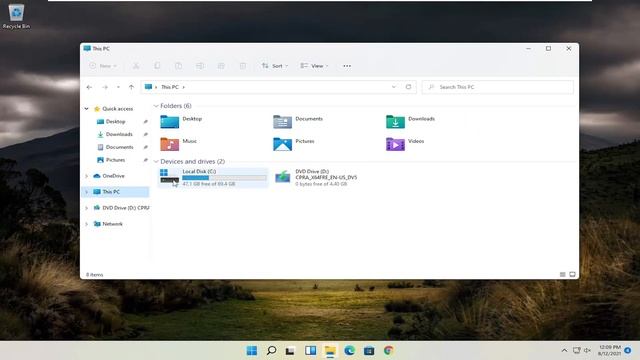Click the Rename icon in toolbar
Viewport: 640px width, 360px height.
pos(200,66)
